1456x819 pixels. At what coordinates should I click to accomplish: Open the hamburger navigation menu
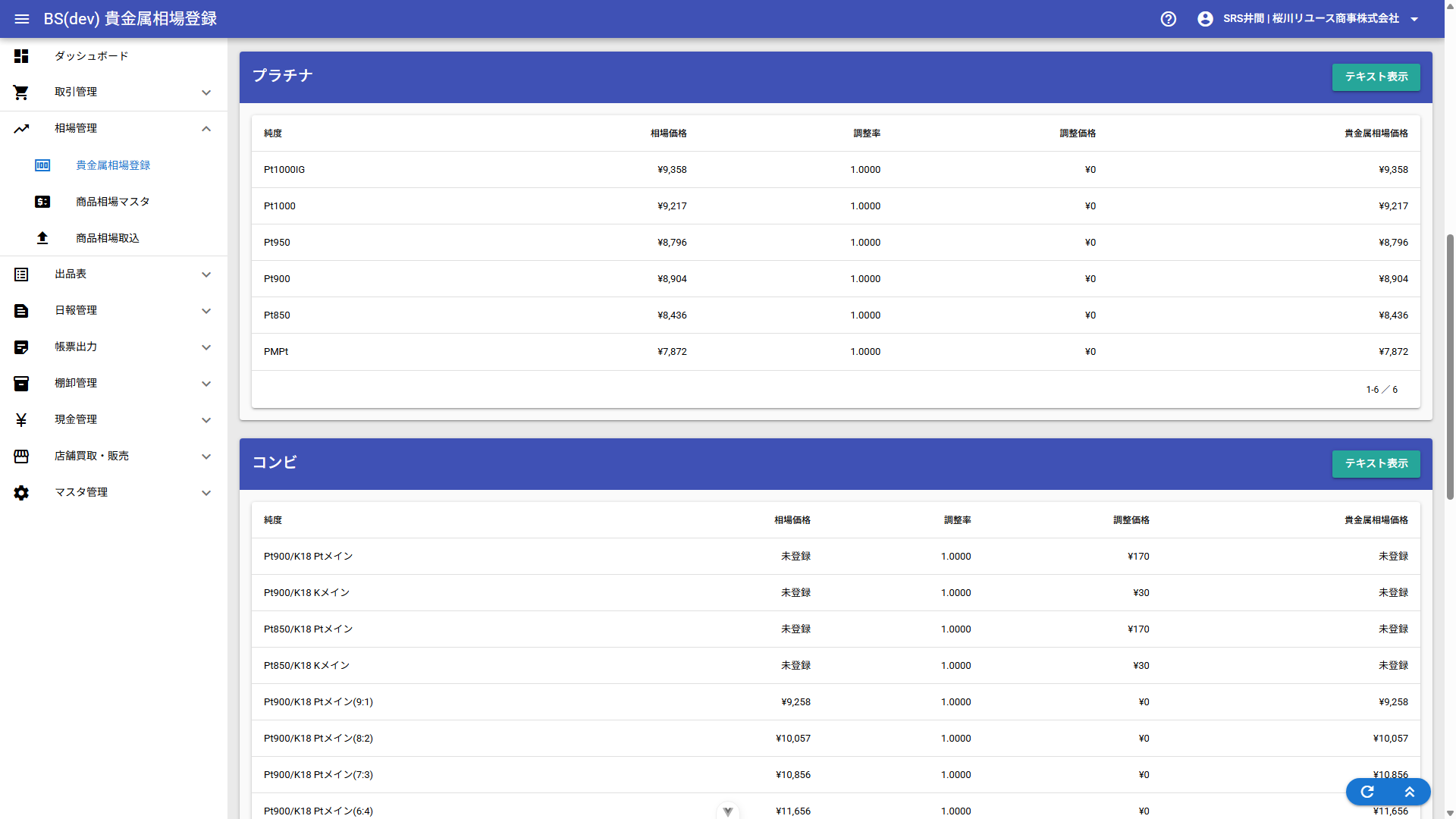coord(21,19)
